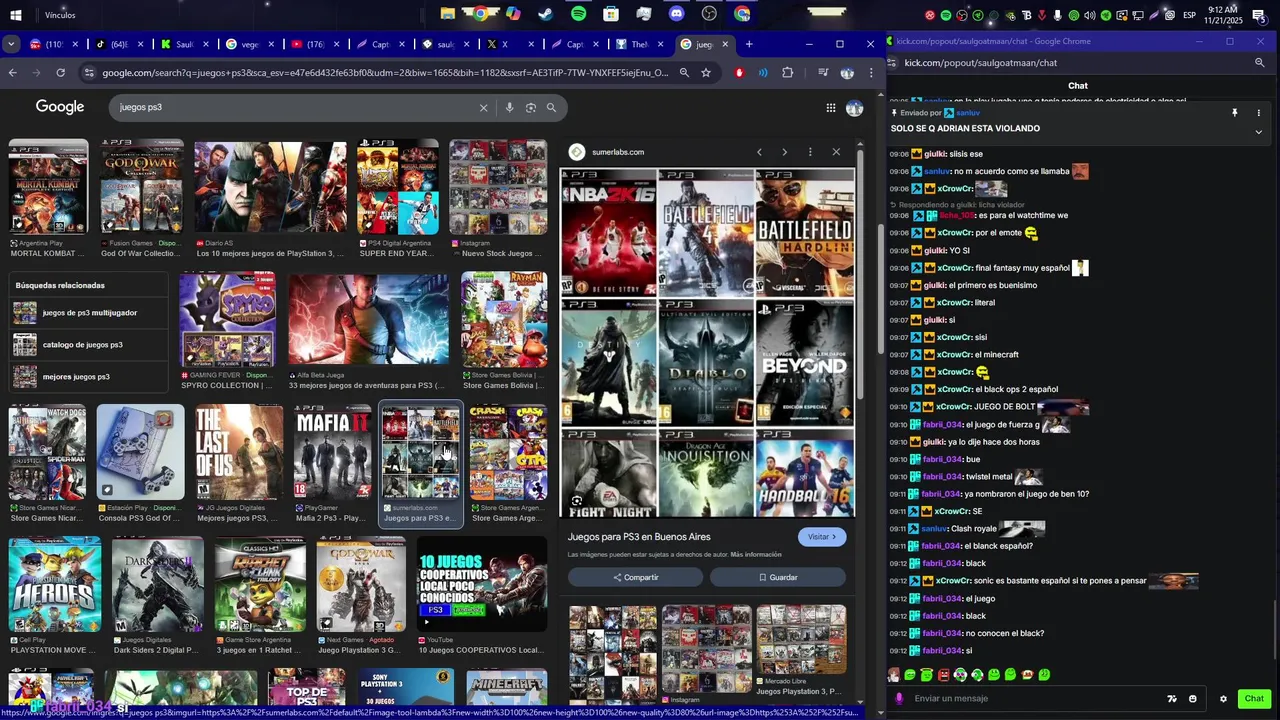Zoom icon in Chrome address bar

pos(684,73)
